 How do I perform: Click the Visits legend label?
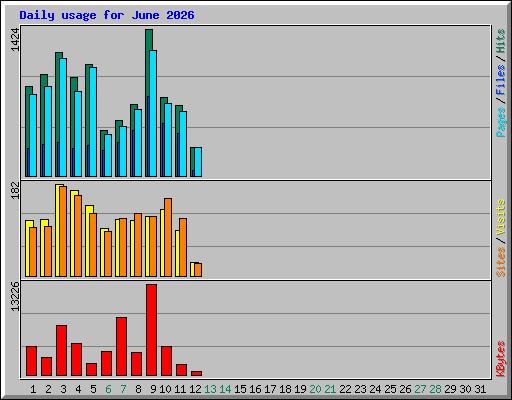500,217
